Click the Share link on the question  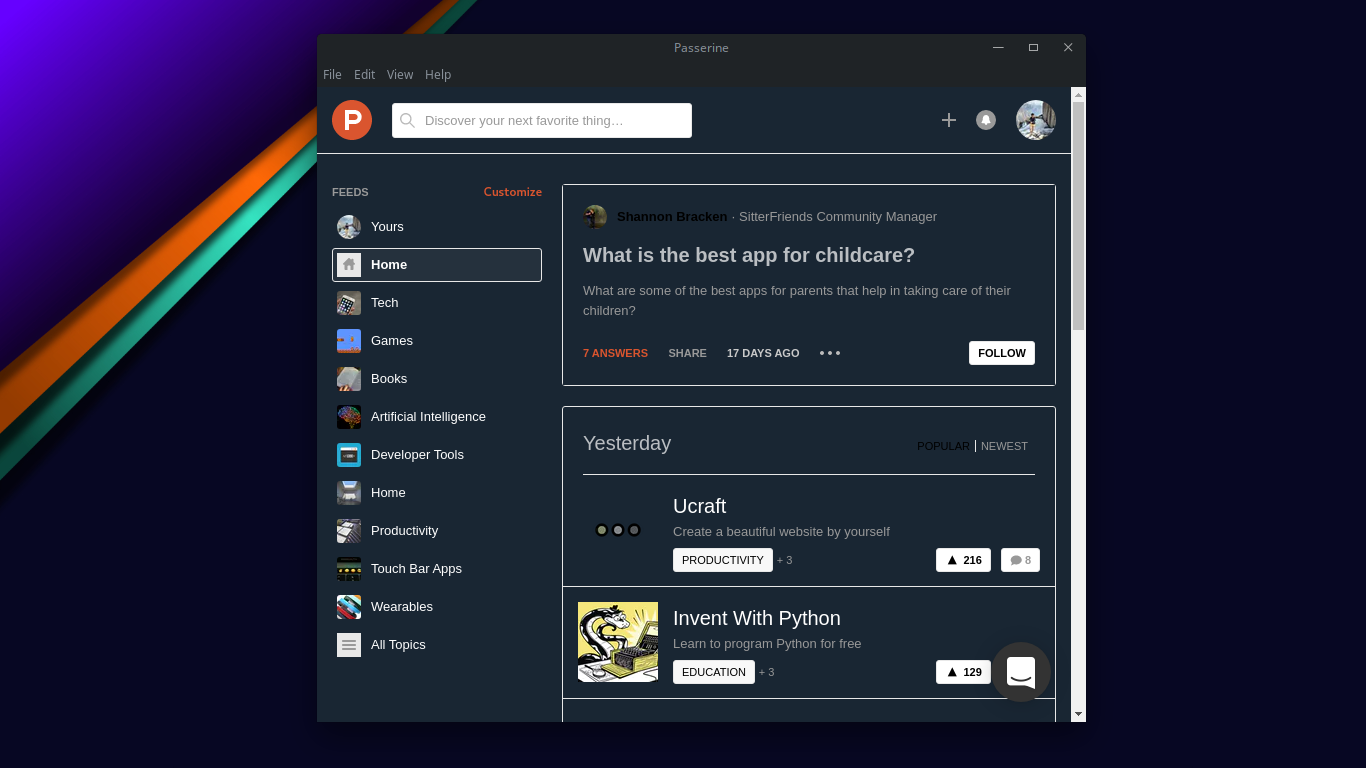(x=687, y=353)
